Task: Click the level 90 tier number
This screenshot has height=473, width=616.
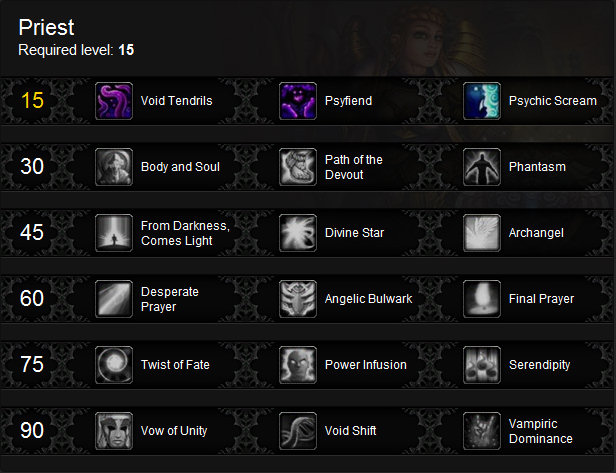Action: click(32, 431)
